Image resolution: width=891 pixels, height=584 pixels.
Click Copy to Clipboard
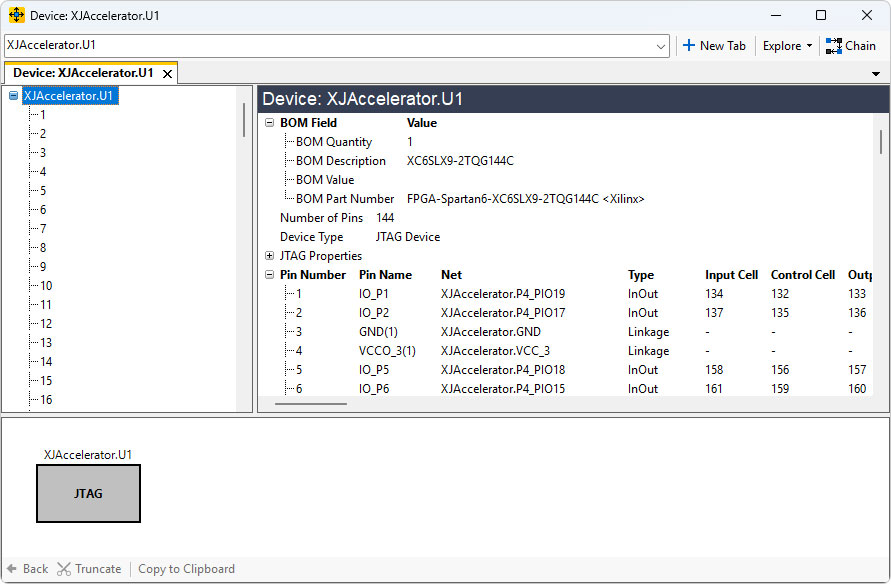(186, 569)
